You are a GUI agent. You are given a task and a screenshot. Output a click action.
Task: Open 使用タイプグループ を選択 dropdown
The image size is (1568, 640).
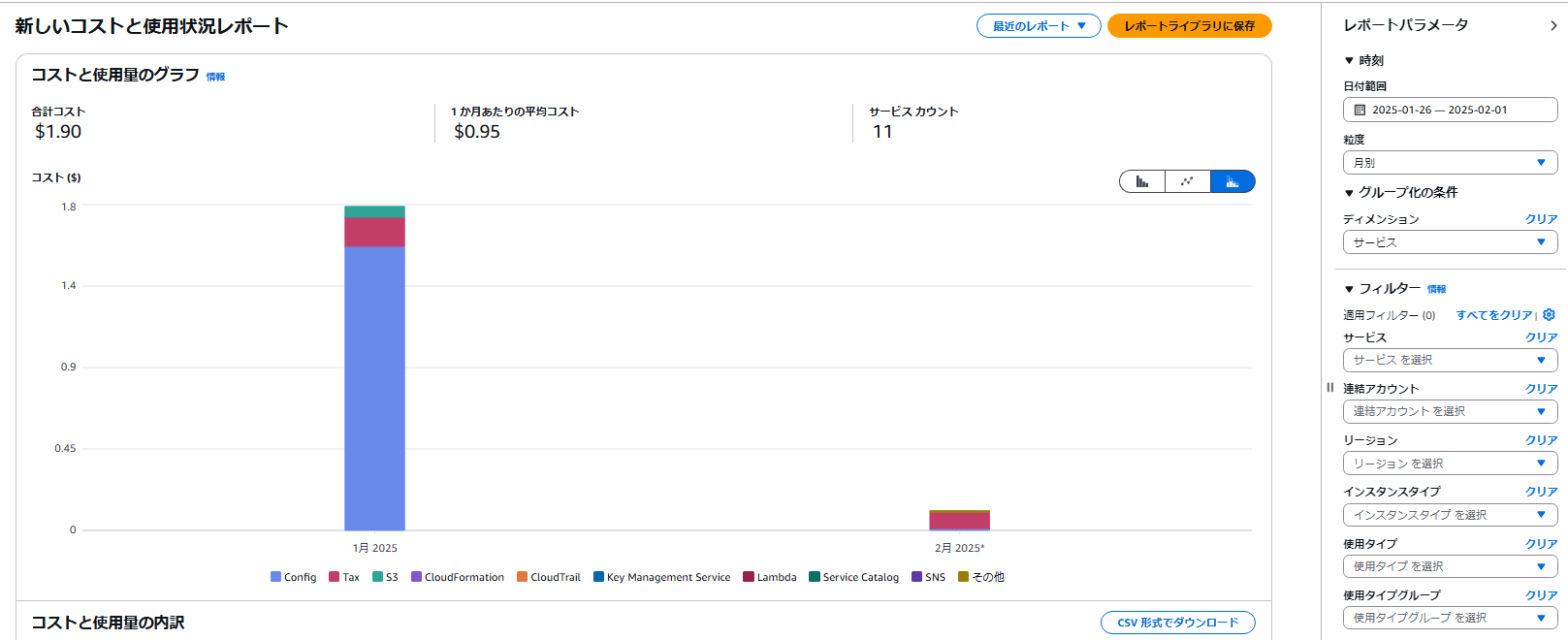pos(1450,618)
